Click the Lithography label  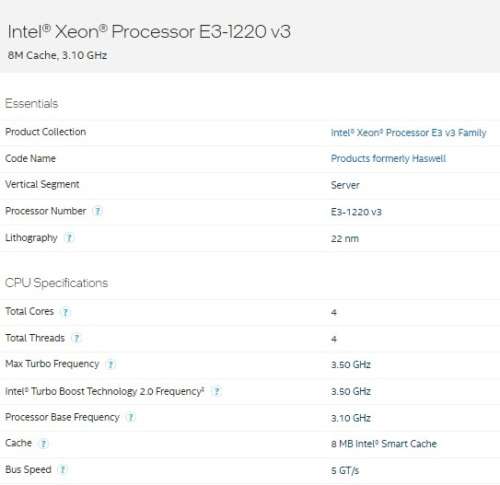[x=31, y=238]
